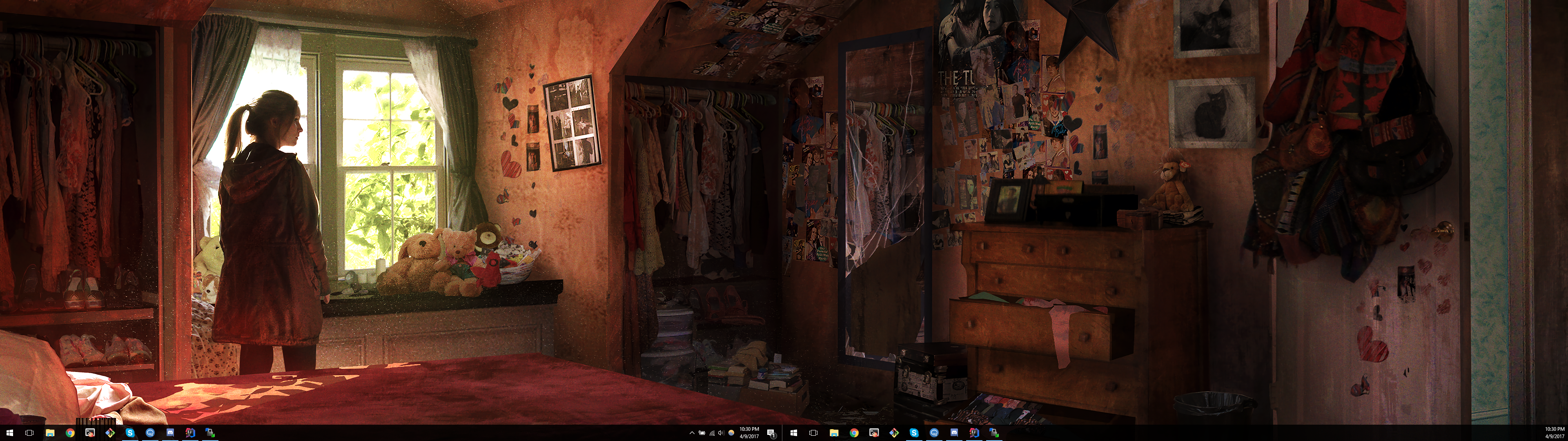This screenshot has height=441, width=1568.
Task: Open the terminal console icon on the left monitor's taskbar
Action: (90, 433)
